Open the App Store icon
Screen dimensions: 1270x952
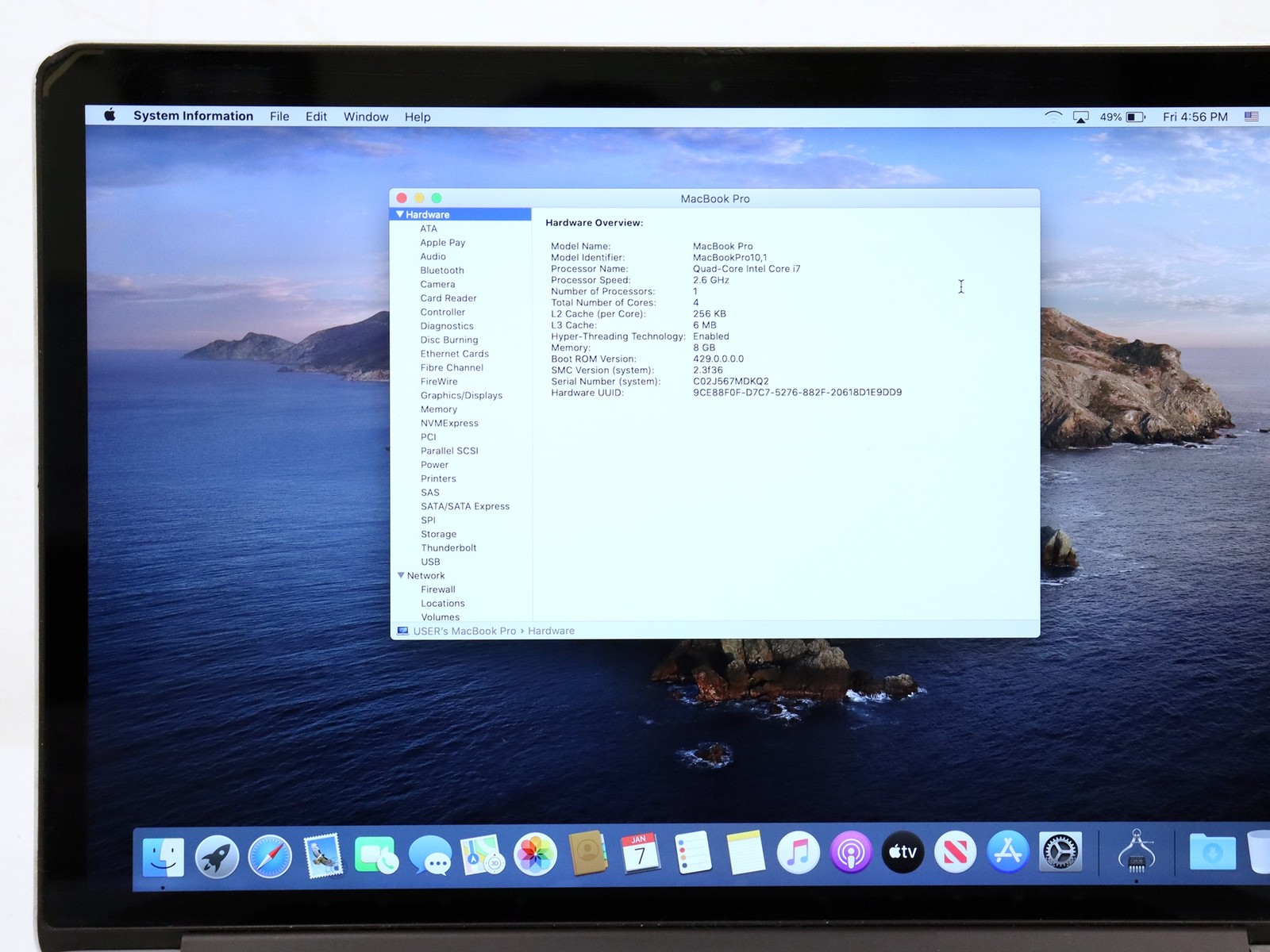[1008, 852]
